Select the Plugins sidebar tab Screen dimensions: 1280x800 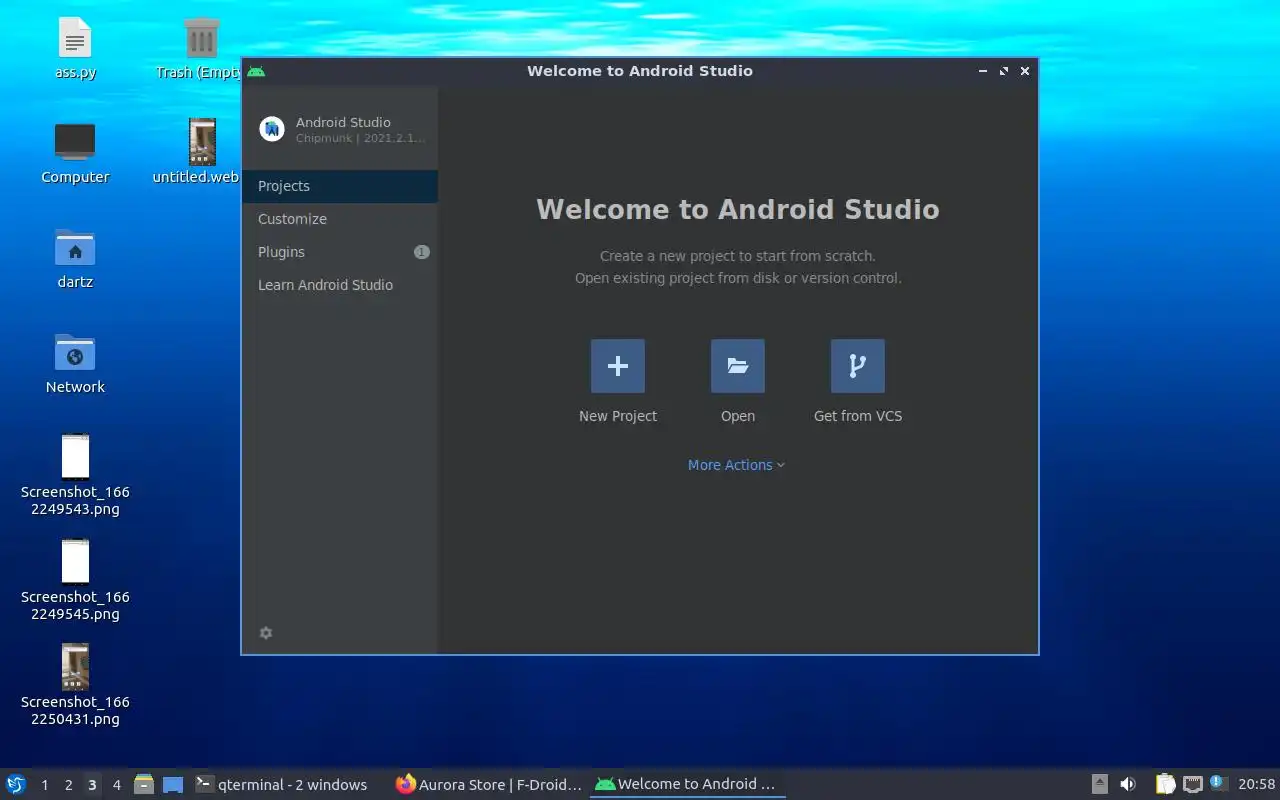pos(340,252)
